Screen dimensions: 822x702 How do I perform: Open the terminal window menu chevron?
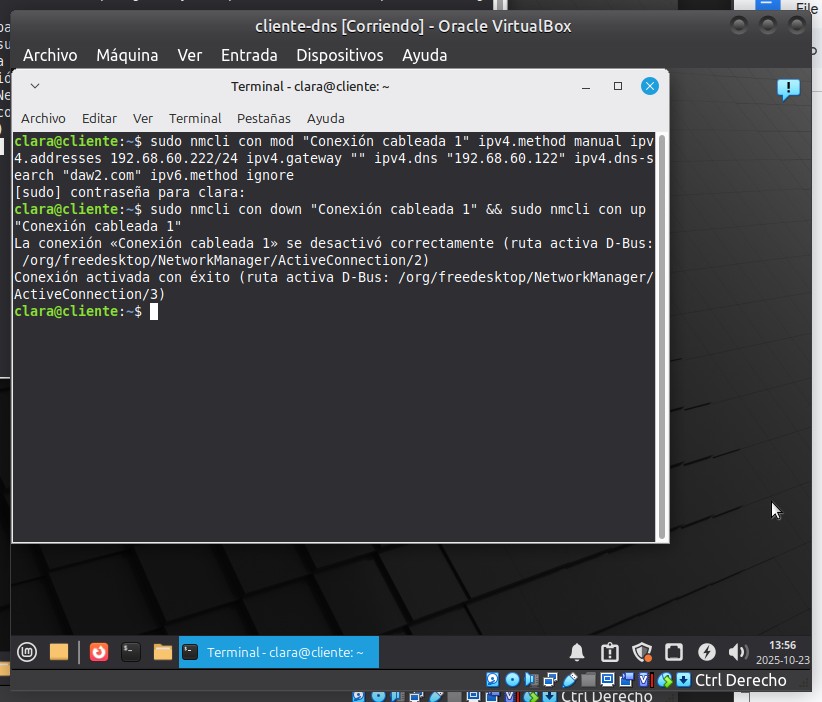pos(34,87)
